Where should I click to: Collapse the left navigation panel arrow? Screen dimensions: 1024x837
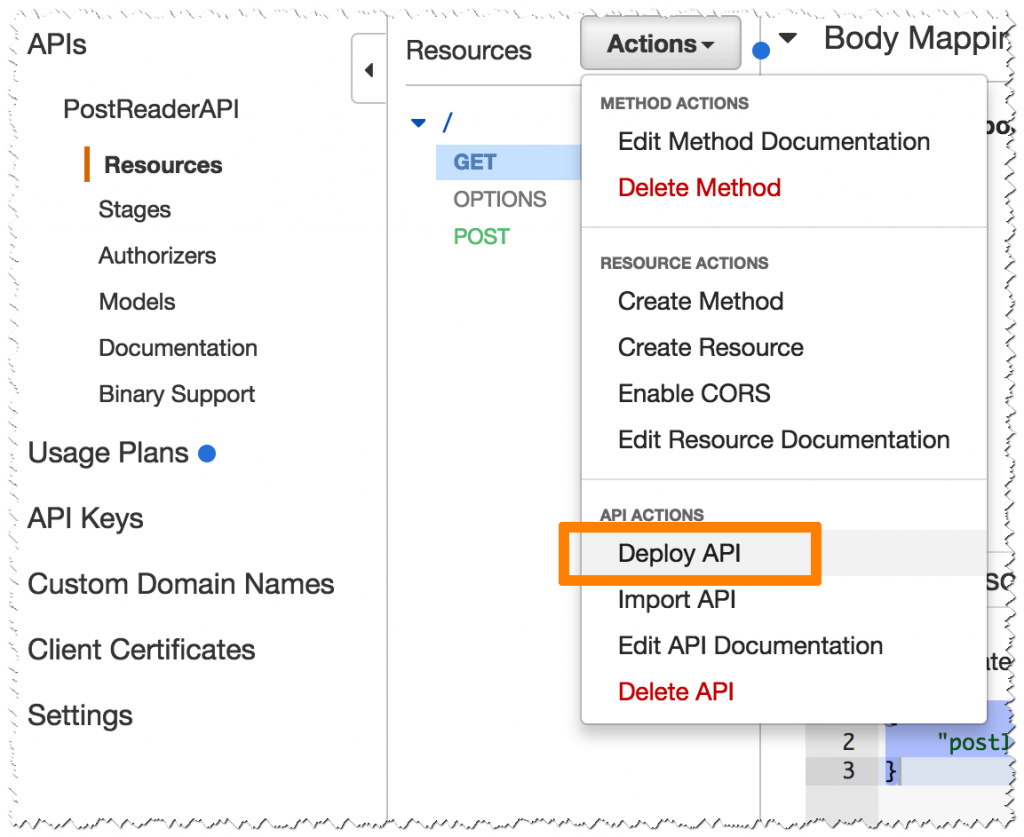coord(369,69)
